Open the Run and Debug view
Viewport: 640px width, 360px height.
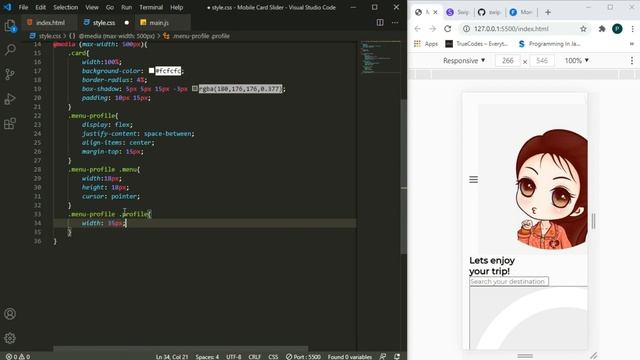(x=10, y=99)
